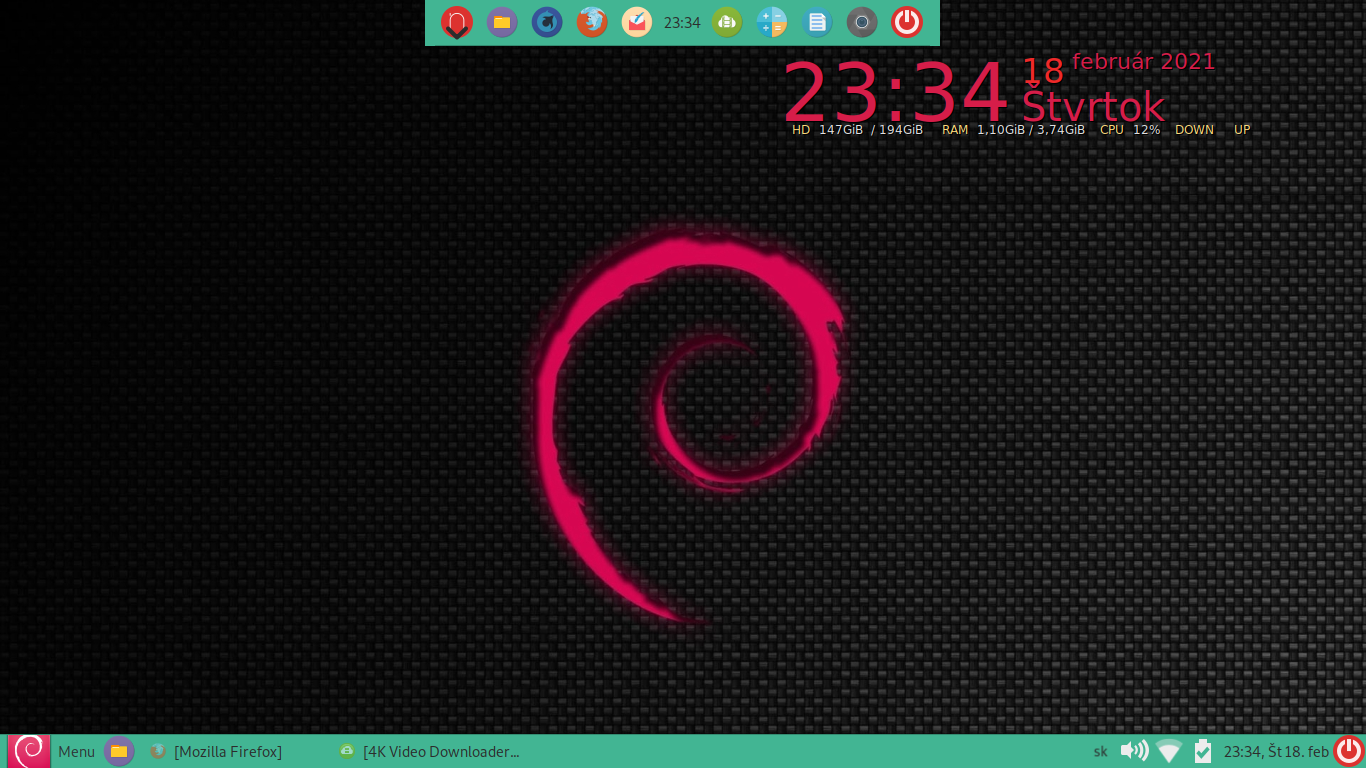Image resolution: width=1366 pixels, height=768 pixels.
Task: Launch Firefox from the top dock
Action: coord(592,22)
